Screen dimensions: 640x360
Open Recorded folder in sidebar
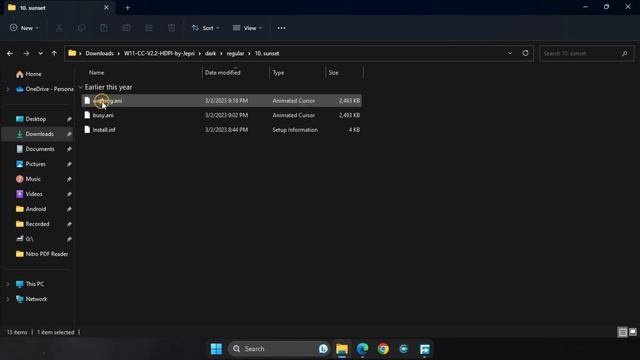pyautogui.click(x=33, y=224)
